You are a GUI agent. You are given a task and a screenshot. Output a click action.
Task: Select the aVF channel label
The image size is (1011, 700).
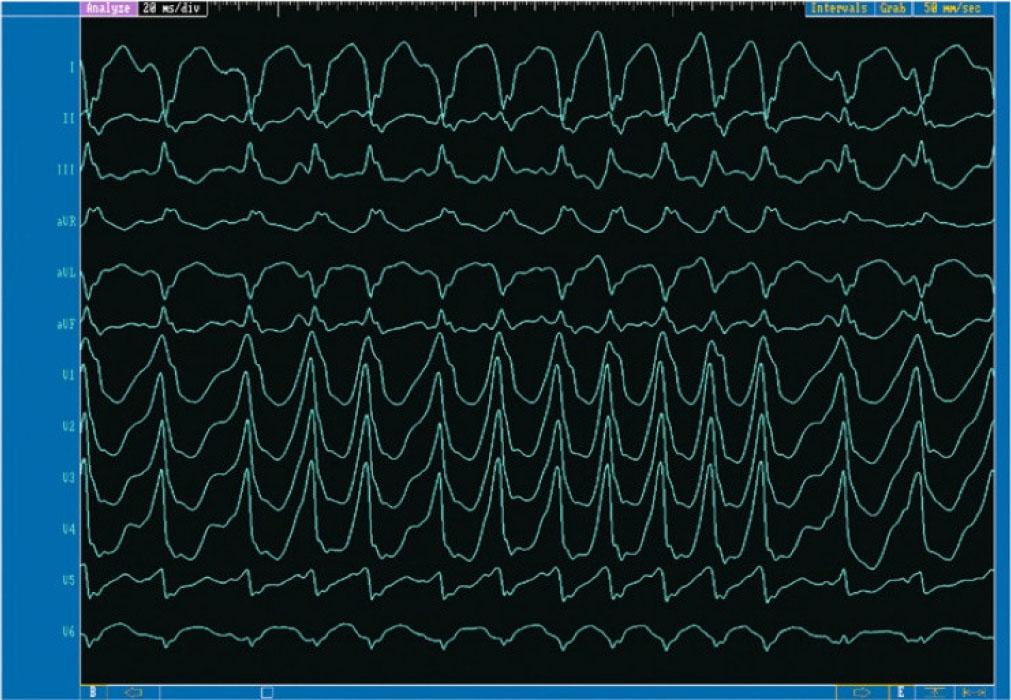click(x=66, y=323)
